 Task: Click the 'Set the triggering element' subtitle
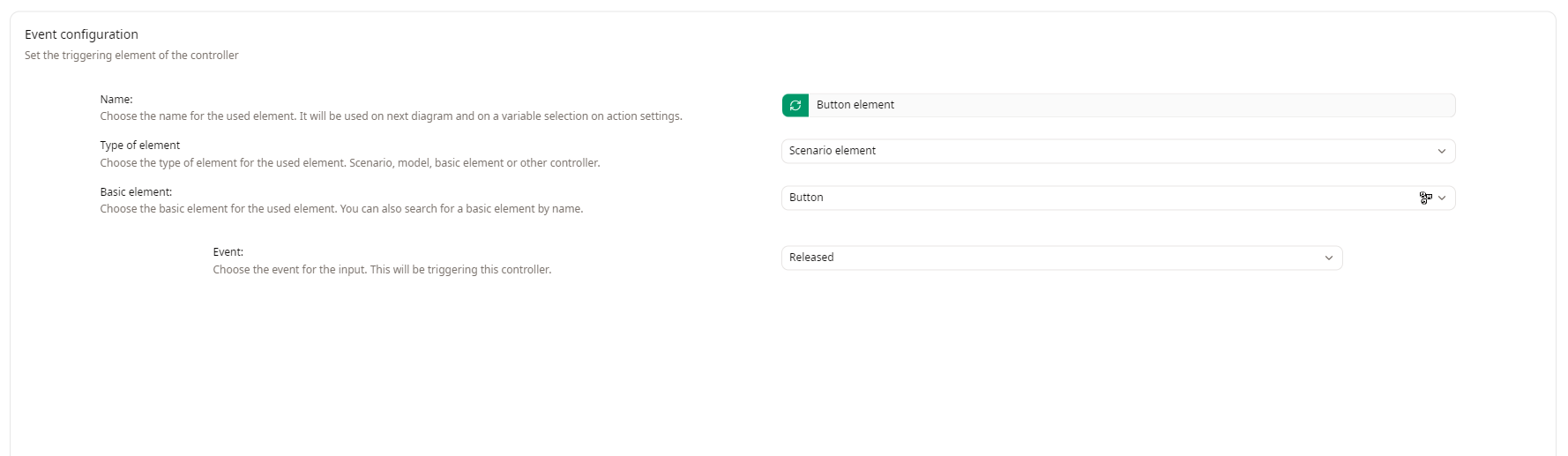coord(131,56)
